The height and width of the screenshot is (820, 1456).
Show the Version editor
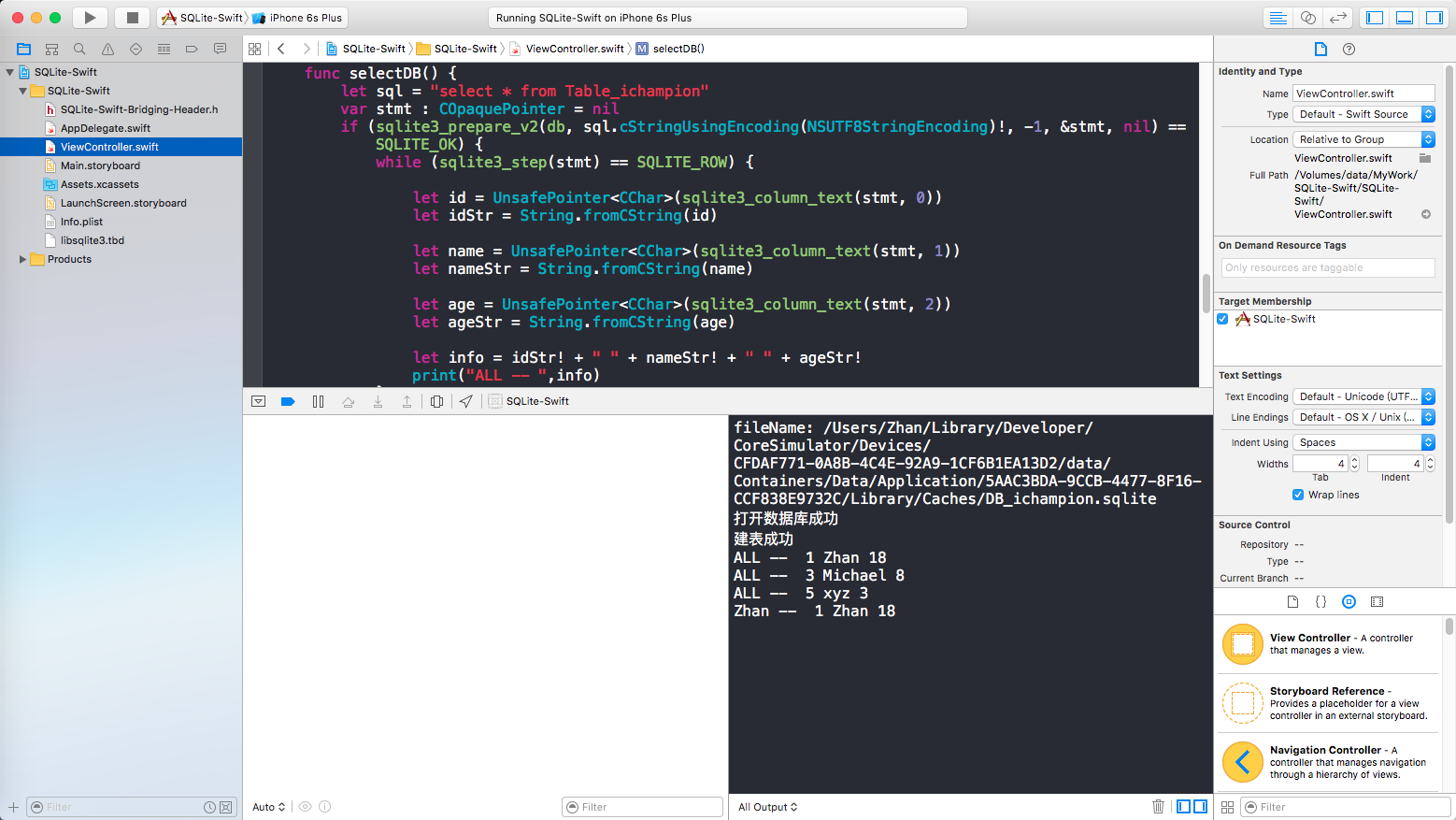1338,18
